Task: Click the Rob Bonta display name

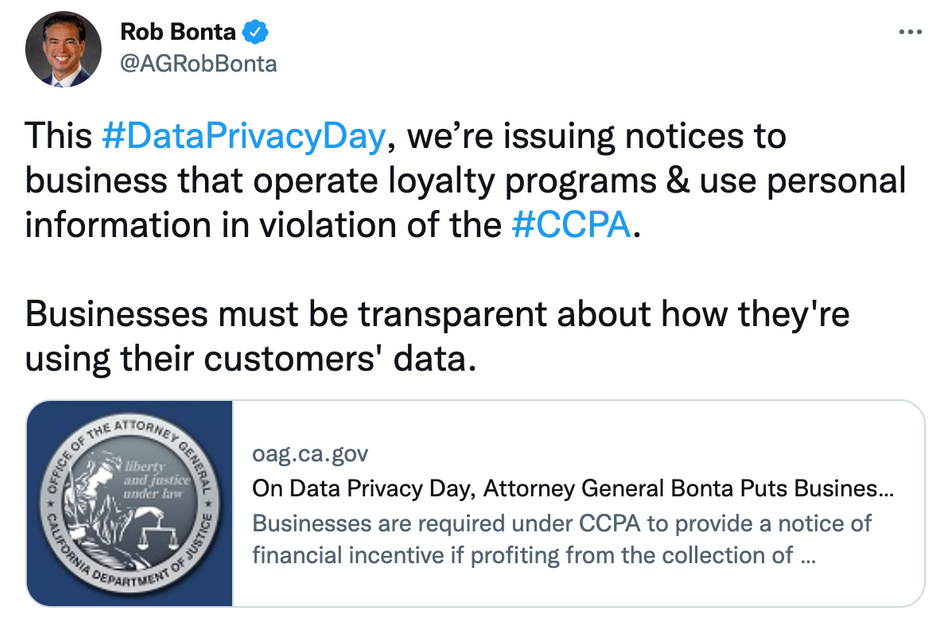Action: 178,33
